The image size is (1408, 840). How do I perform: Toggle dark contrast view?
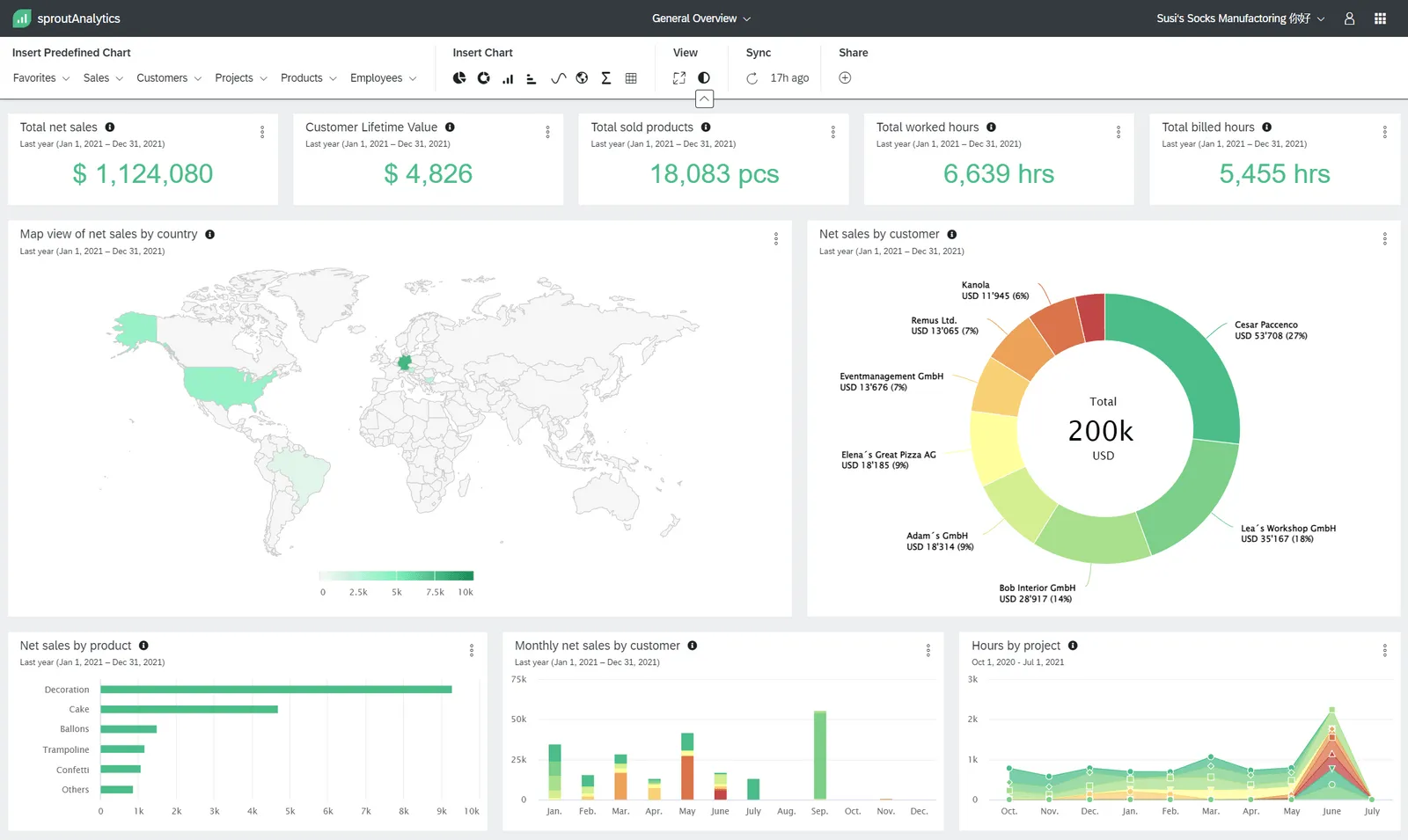pyautogui.click(x=703, y=77)
